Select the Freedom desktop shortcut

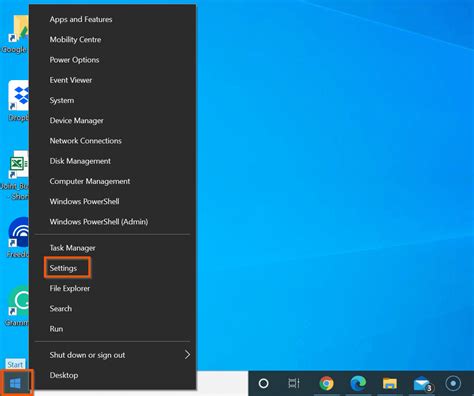(x=18, y=238)
